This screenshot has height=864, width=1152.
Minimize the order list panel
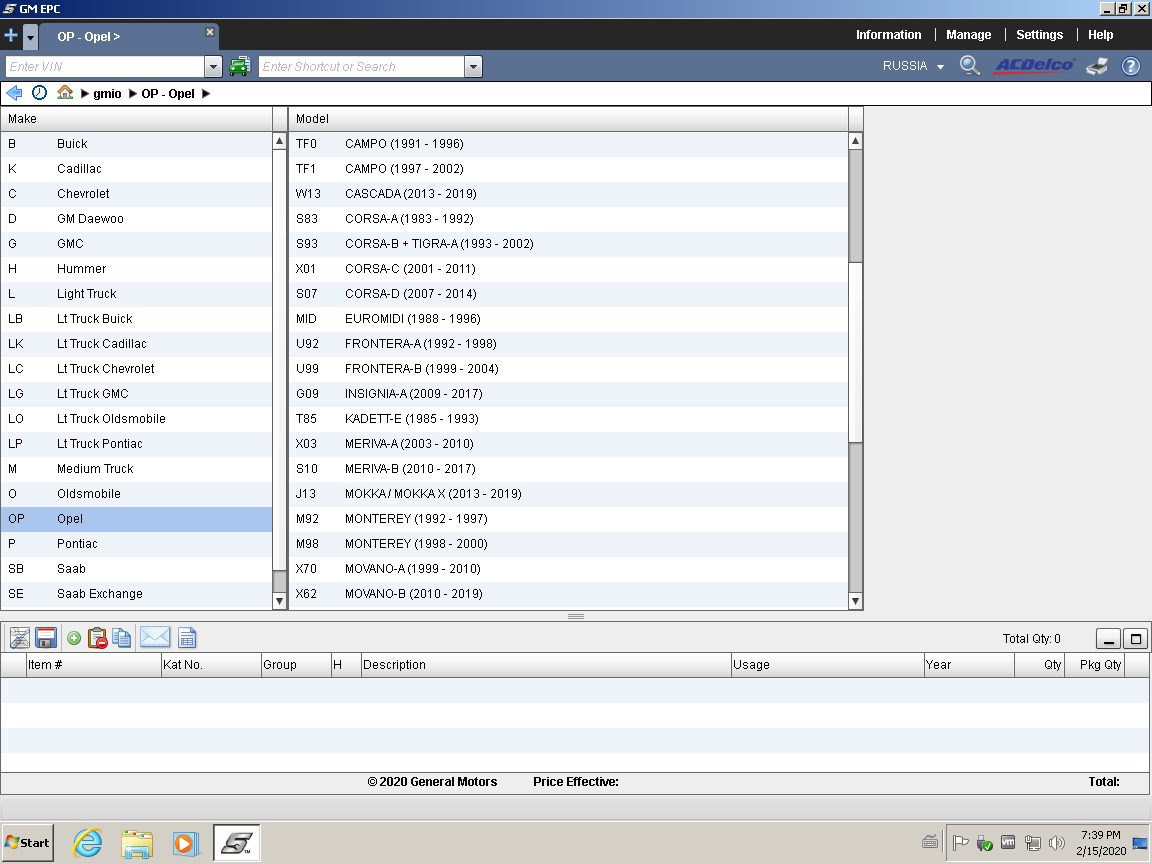pyautogui.click(x=1108, y=638)
